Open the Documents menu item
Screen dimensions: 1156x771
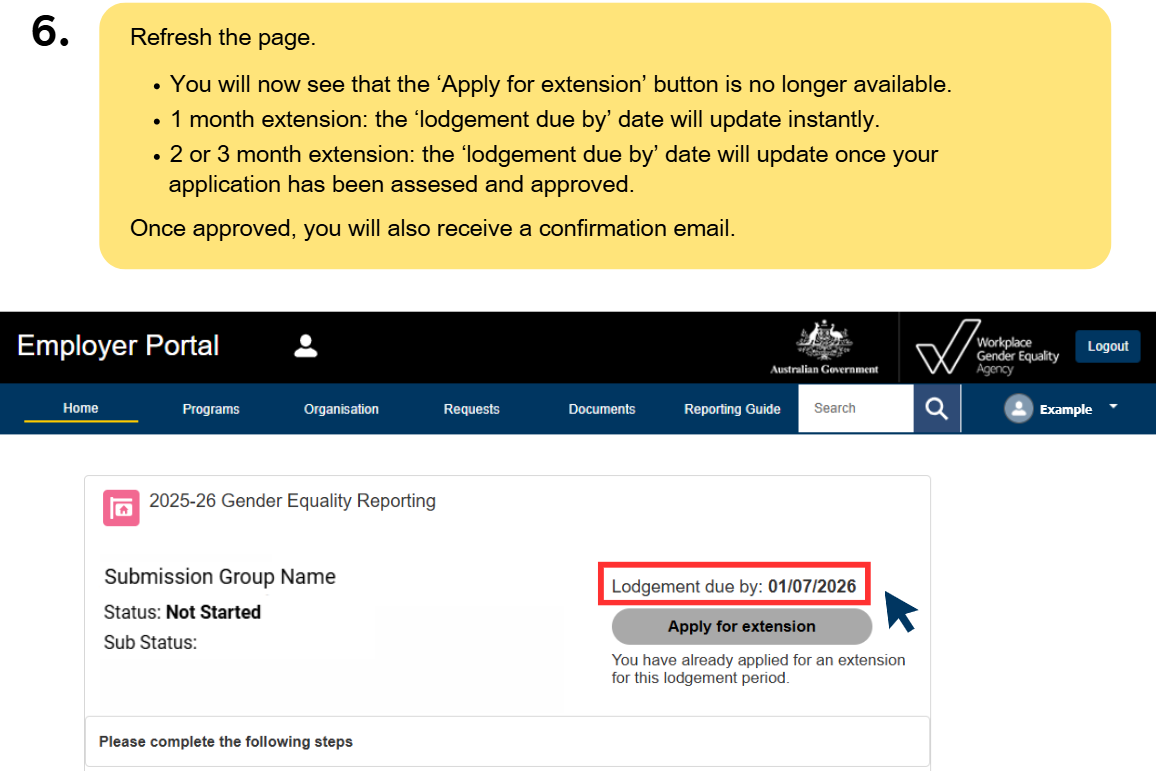601,408
